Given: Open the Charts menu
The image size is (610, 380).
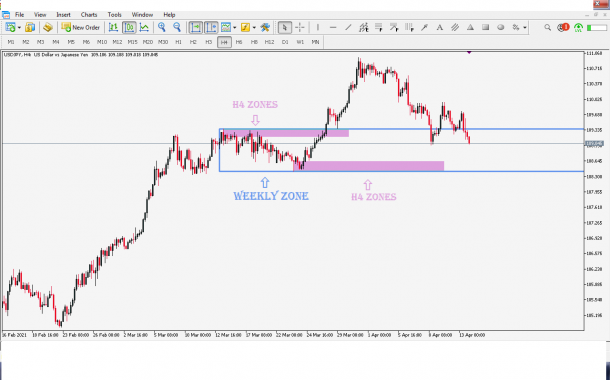Looking at the screenshot, I should (x=89, y=15).
